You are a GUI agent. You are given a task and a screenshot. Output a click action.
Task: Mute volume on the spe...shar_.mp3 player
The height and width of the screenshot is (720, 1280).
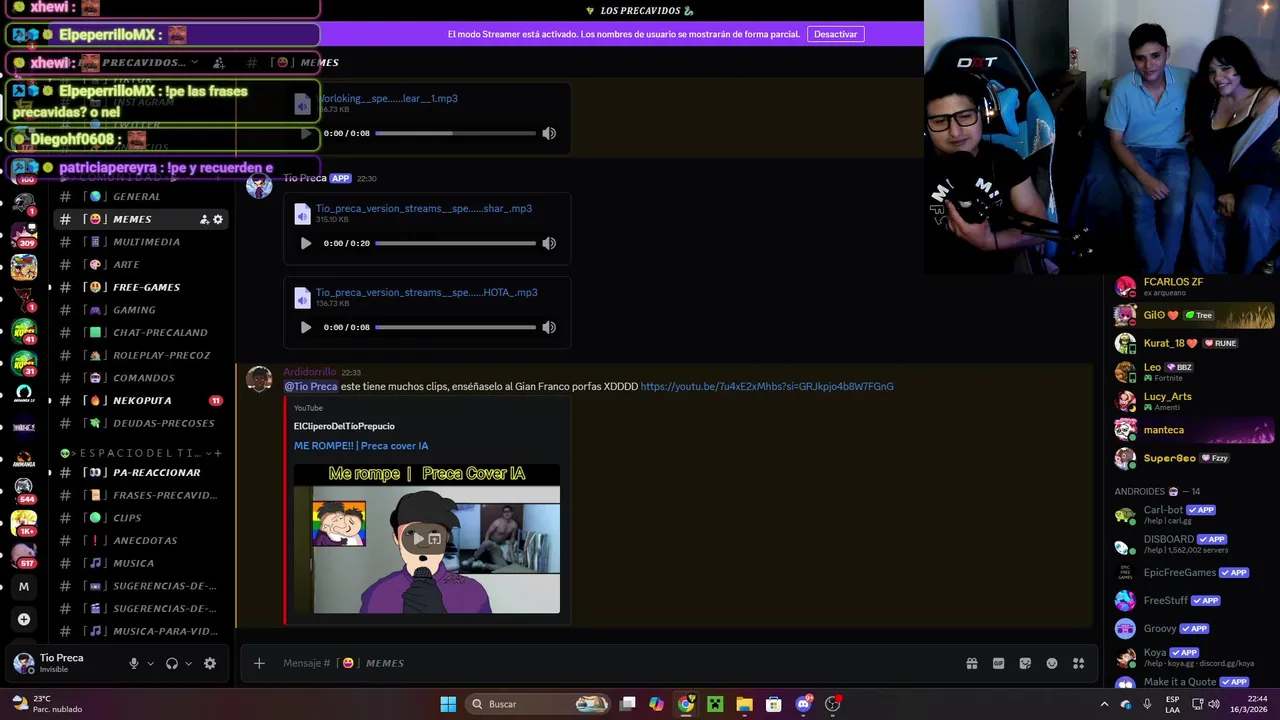(549, 243)
